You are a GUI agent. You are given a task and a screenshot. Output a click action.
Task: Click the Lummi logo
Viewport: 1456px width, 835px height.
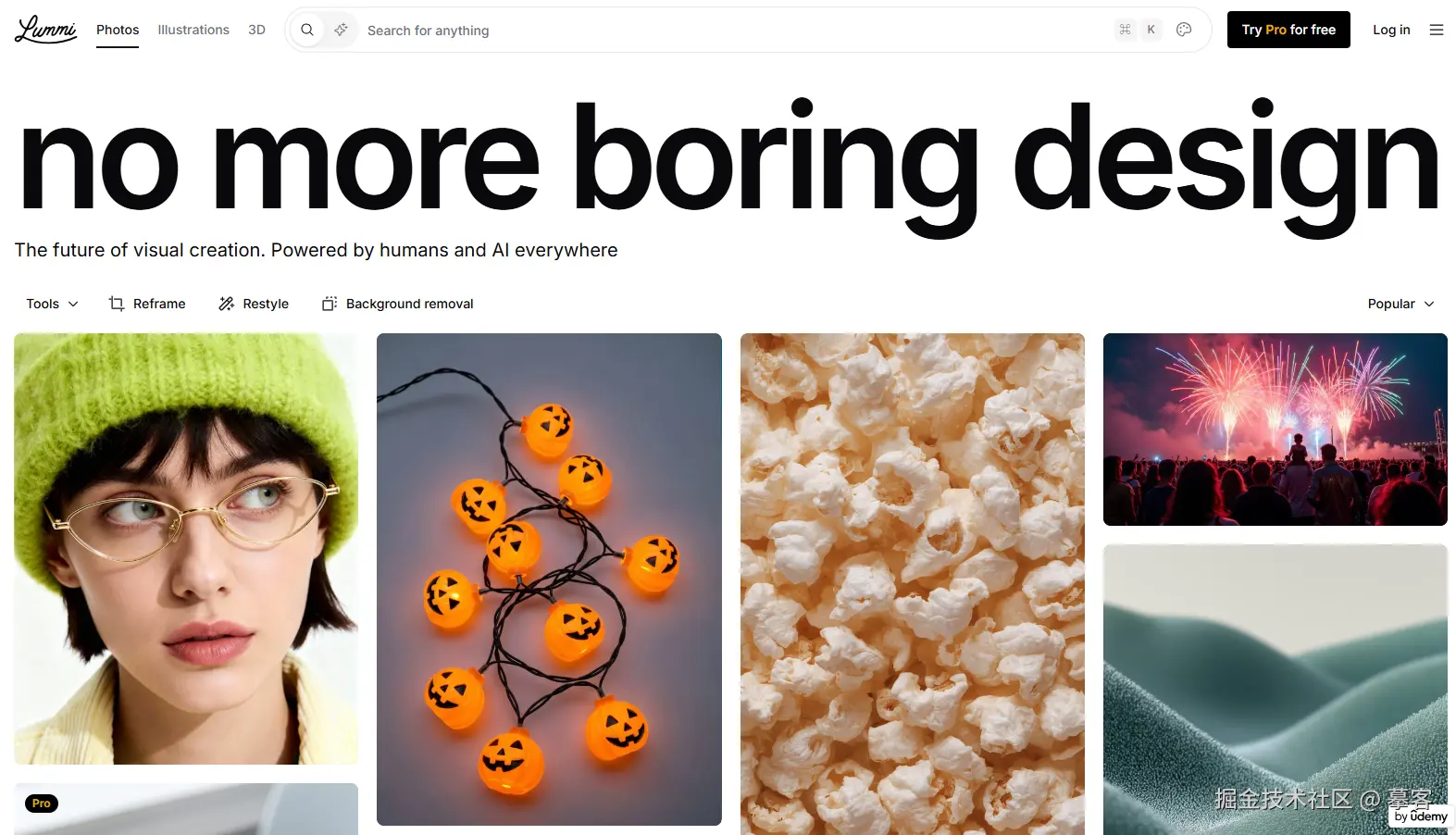point(45,30)
